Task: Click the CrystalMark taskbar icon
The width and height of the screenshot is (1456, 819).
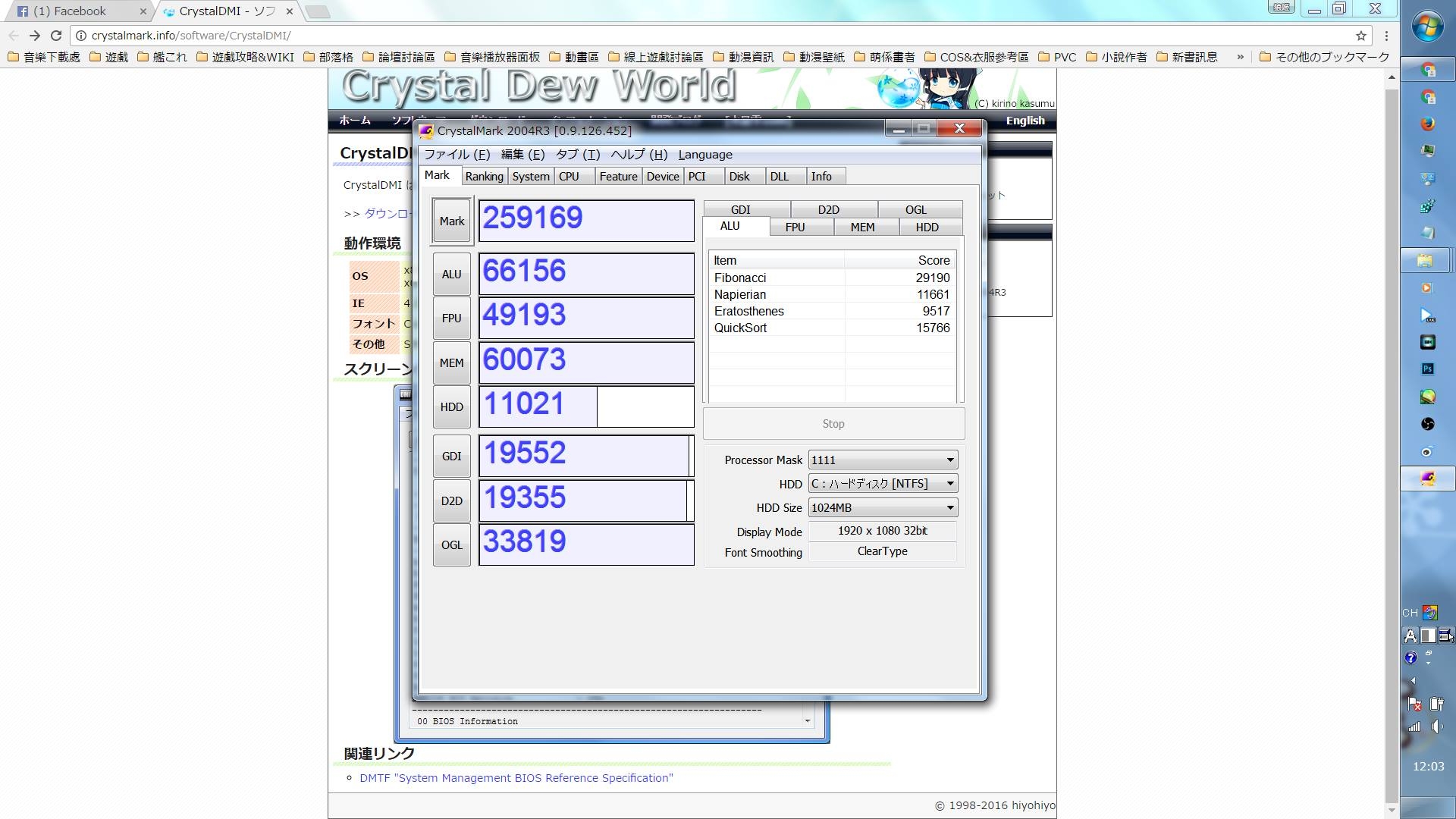Action: [1428, 479]
